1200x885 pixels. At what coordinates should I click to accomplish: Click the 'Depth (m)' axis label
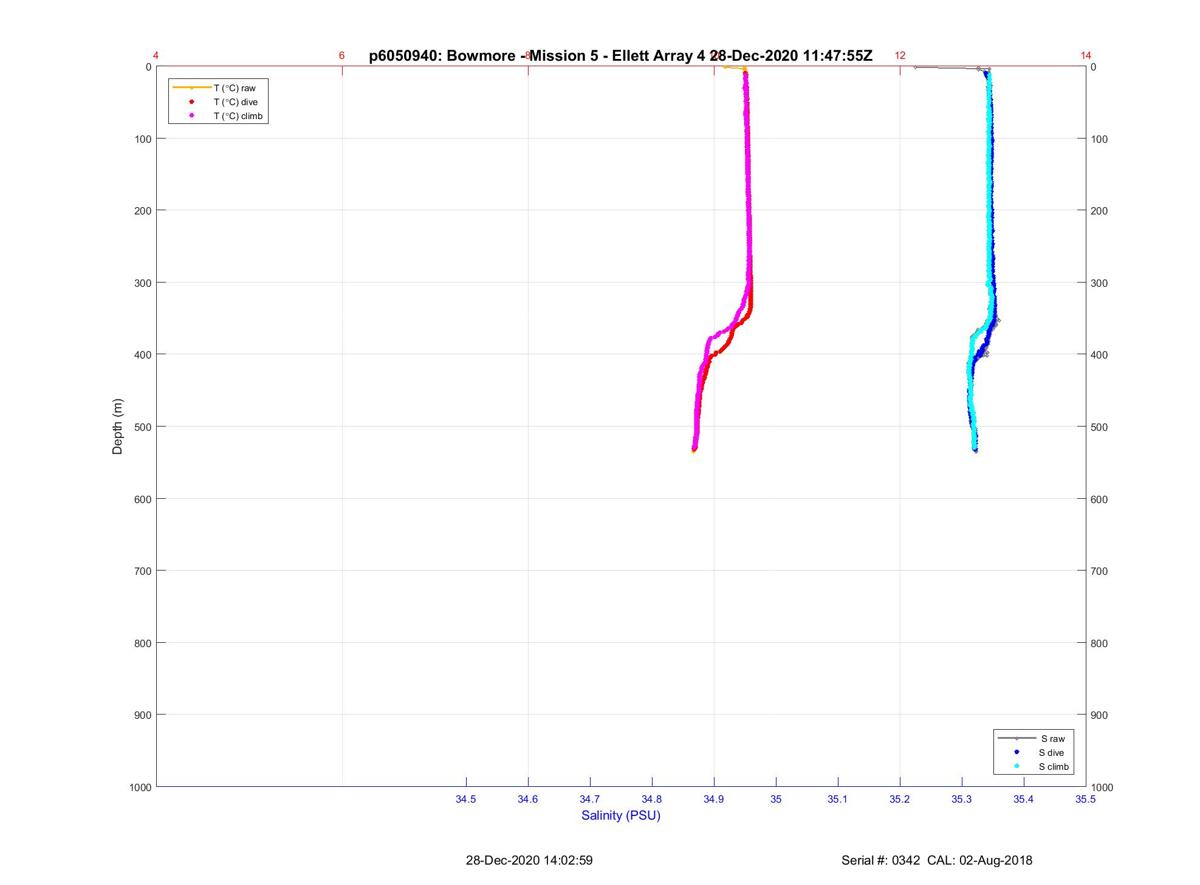[x=117, y=427]
